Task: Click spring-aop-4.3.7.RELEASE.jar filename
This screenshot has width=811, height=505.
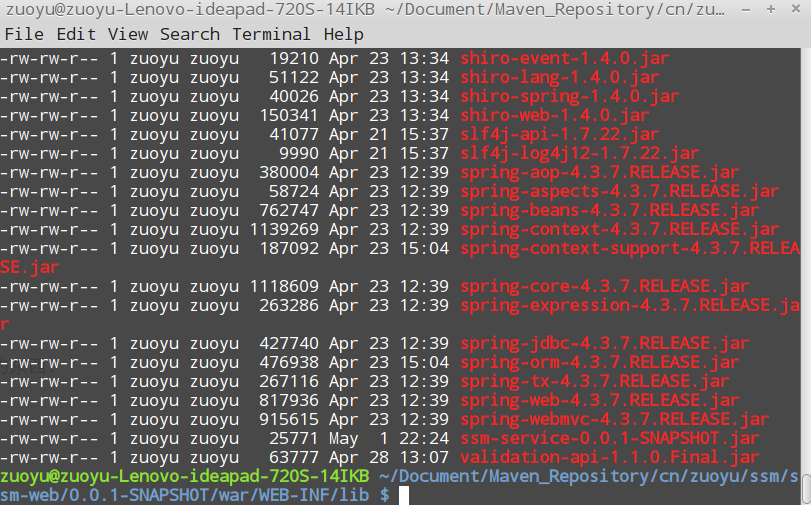Action: (599, 172)
